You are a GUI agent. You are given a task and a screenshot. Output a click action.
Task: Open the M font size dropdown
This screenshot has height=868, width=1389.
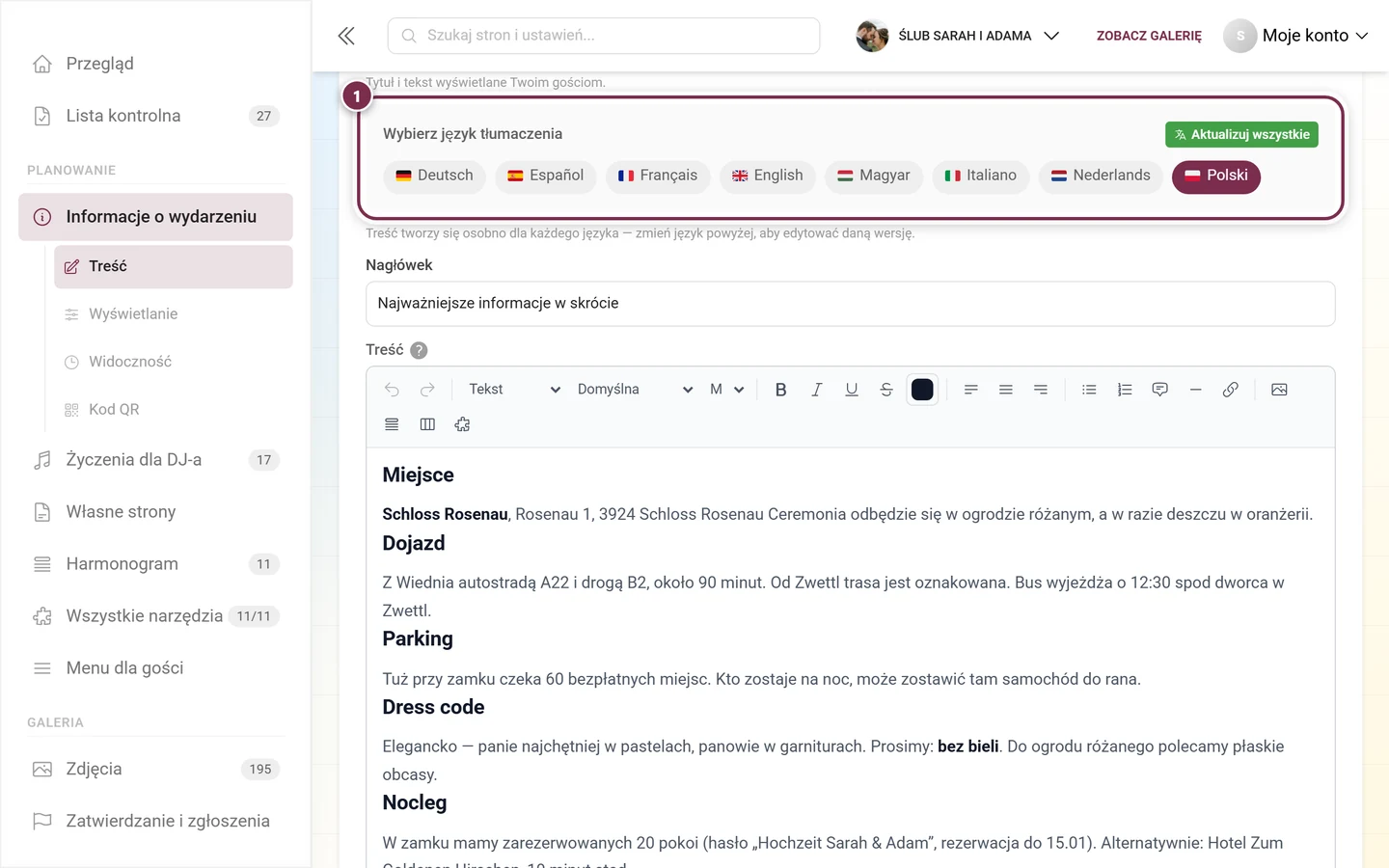(x=726, y=390)
